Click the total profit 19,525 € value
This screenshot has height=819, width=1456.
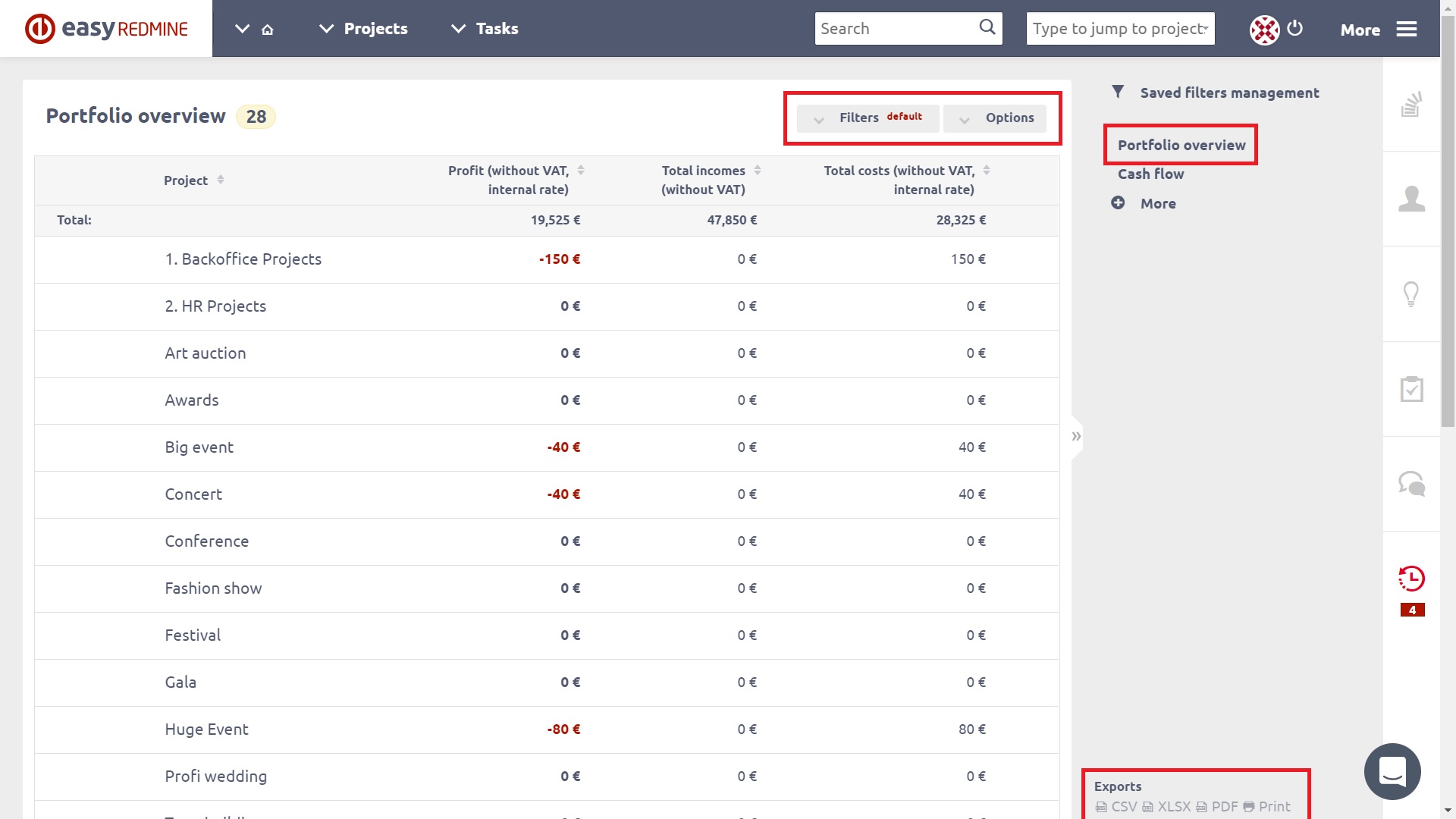click(555, 220)
